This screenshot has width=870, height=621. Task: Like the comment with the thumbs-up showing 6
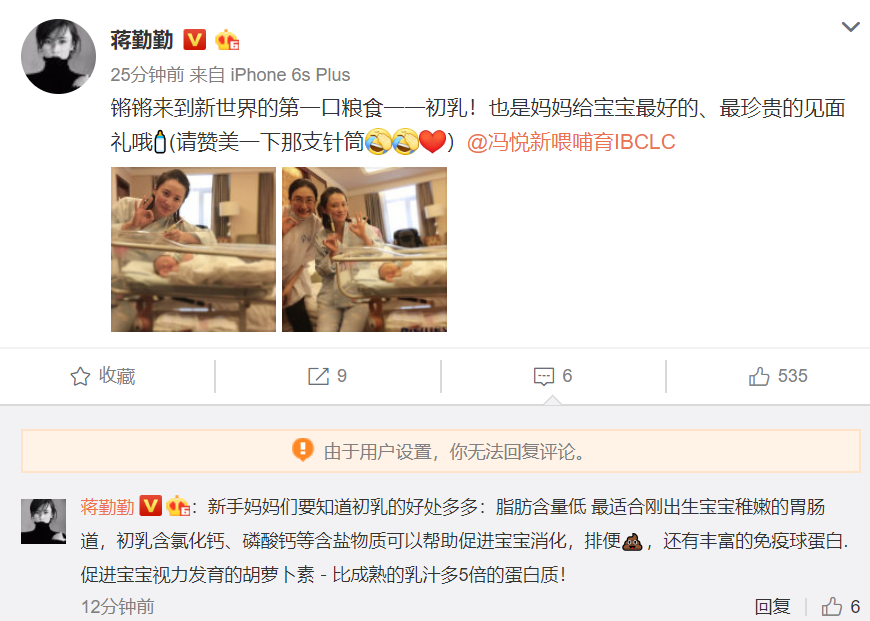[x=832, y=607]
